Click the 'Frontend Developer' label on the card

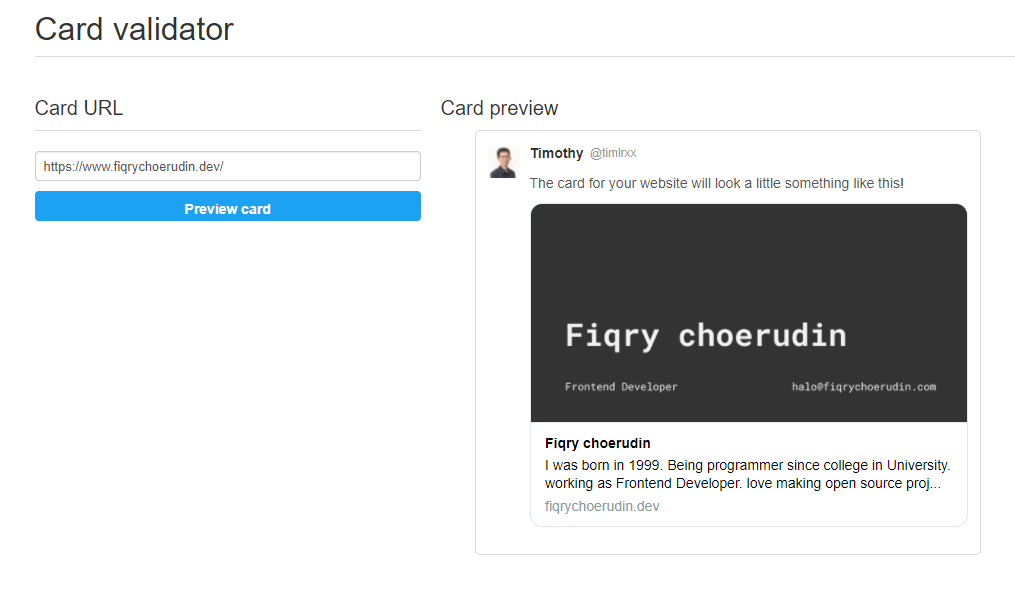tap(622, 386)
